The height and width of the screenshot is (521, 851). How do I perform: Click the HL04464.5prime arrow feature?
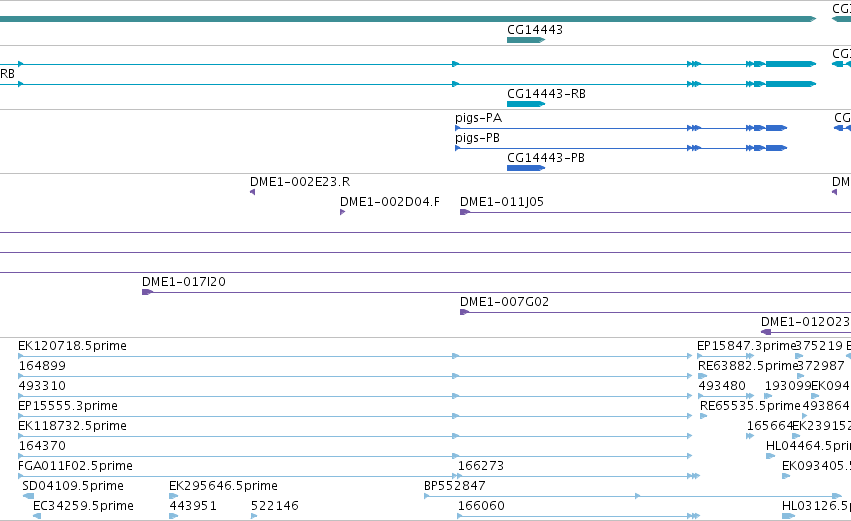[770, 456]
